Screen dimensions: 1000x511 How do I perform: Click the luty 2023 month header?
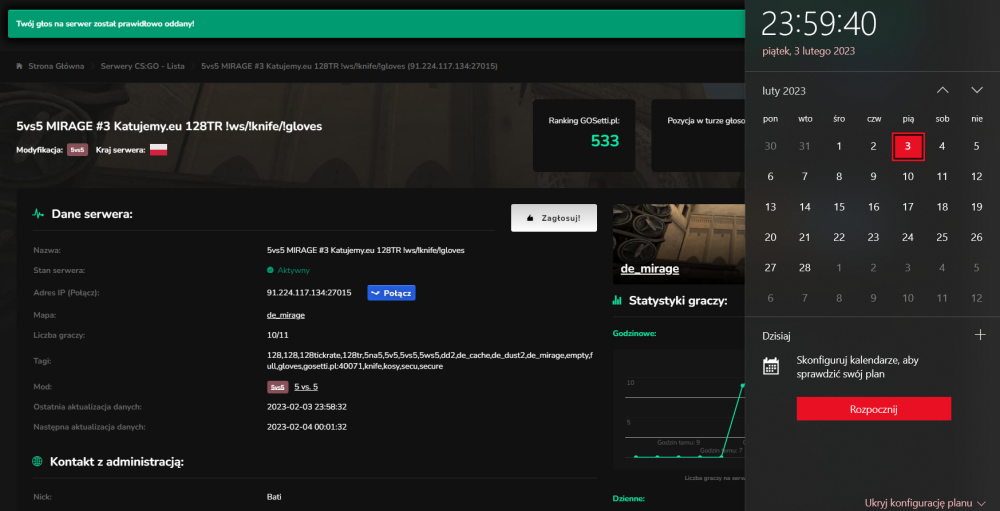[x=784, y=91]
